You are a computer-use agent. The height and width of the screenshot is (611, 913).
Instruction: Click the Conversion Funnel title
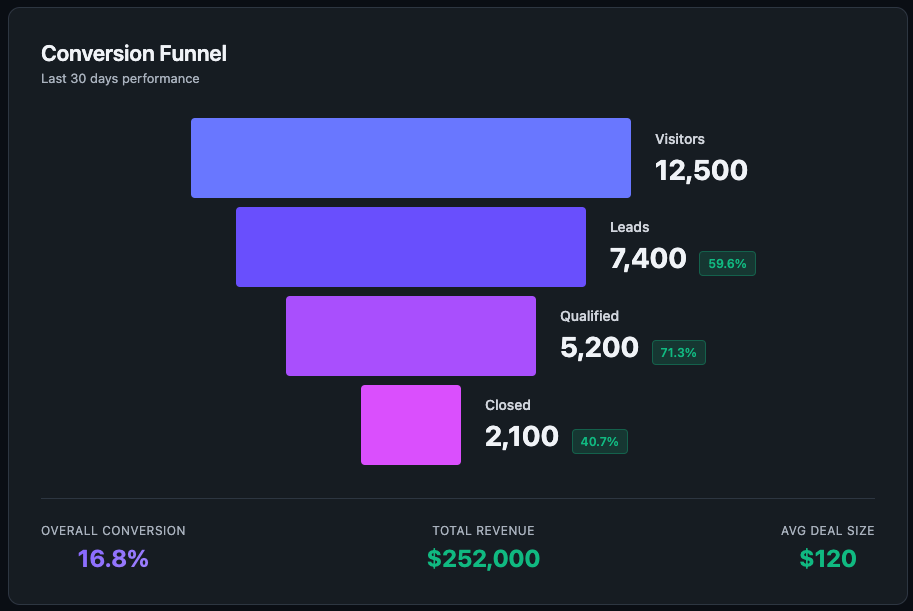click(x=134, y=54)
